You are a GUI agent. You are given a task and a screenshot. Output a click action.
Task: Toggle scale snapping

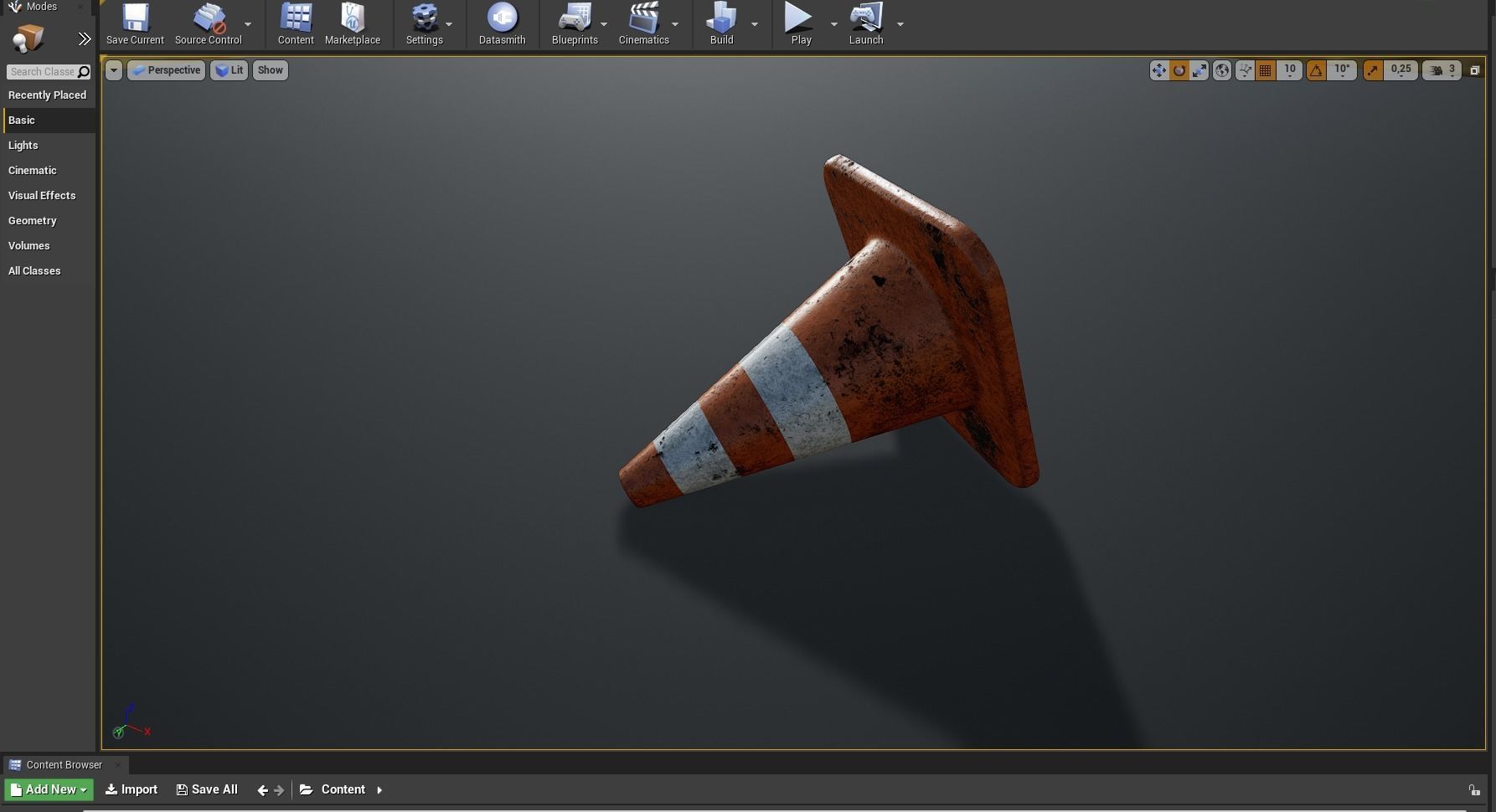coord(1372,70)
